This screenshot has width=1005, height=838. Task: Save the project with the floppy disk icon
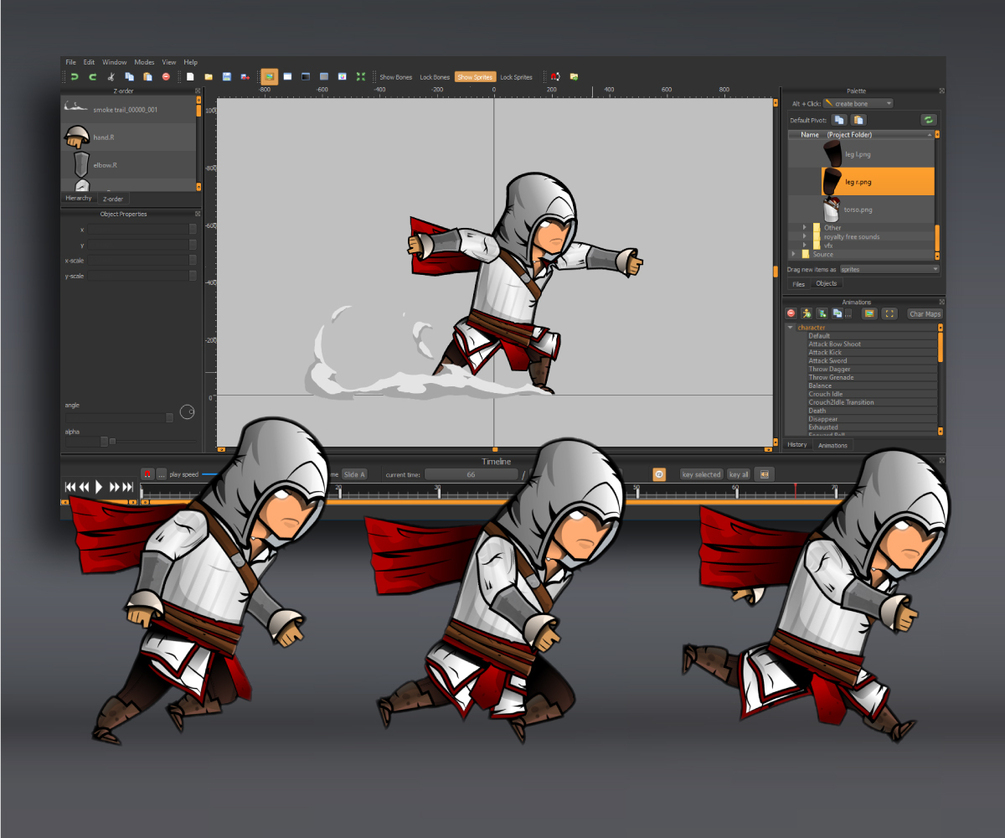click(227, 77)
